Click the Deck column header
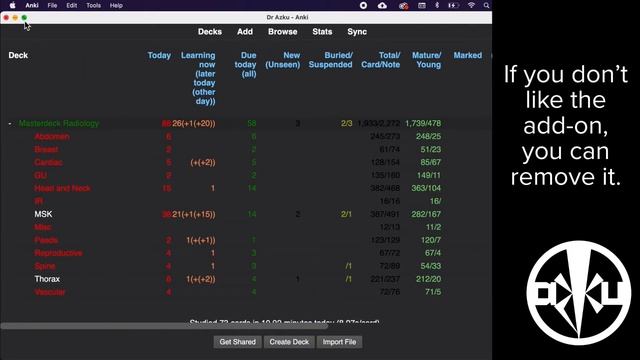The height and width of the screenshot is (360, 640). coord(18,56)
